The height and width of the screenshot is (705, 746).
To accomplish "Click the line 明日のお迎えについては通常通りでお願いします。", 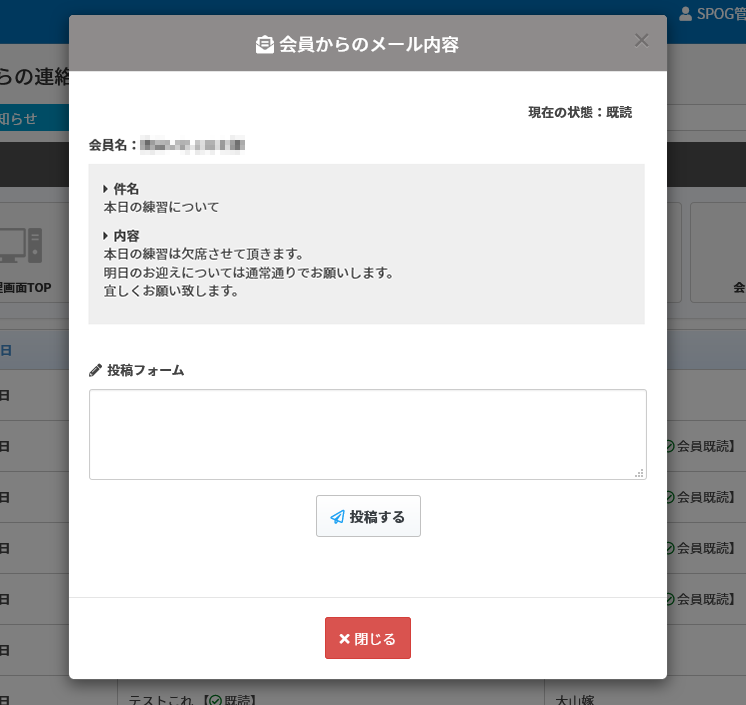I will [x=248, y=273].
